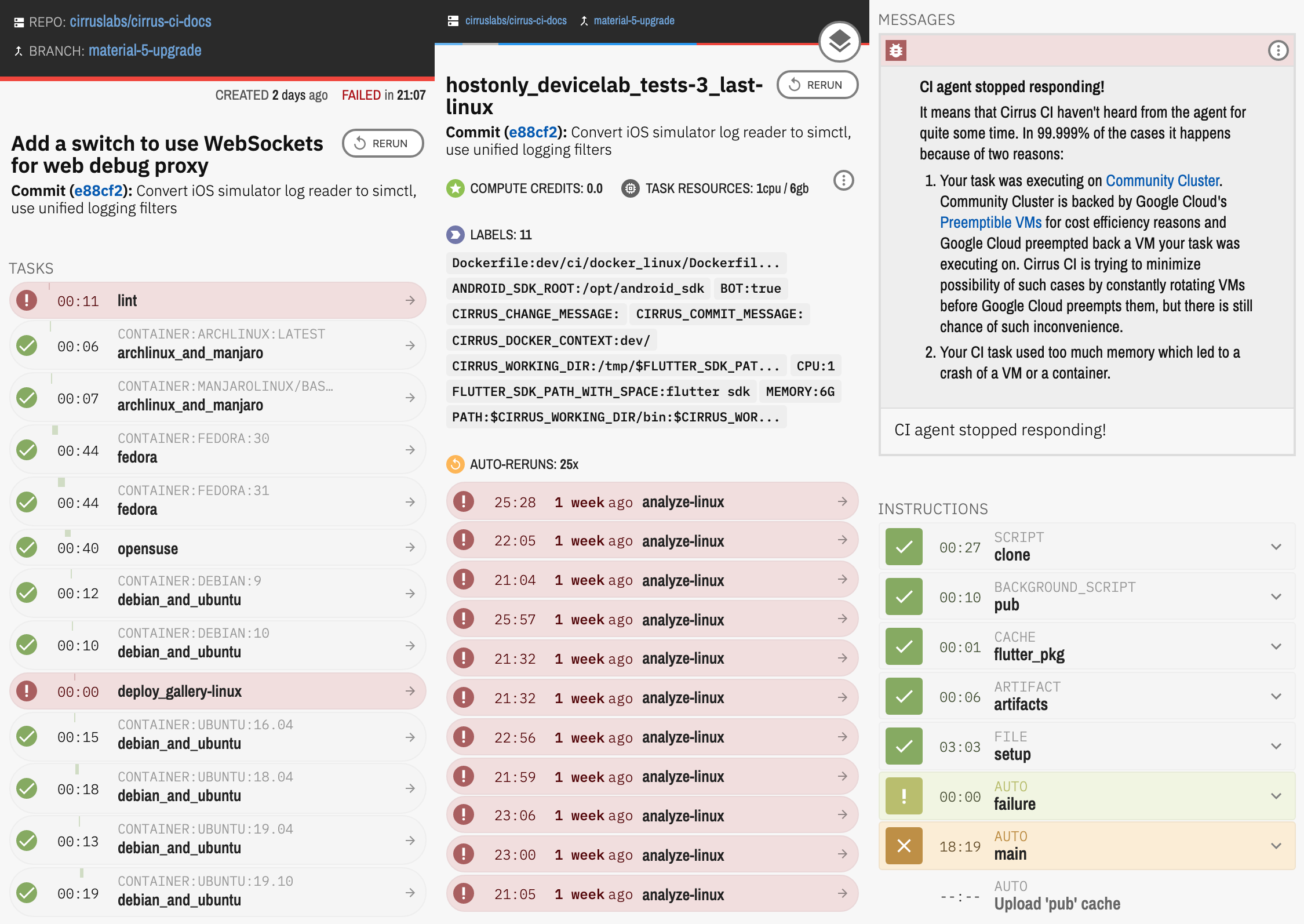Open the Community Cluster link
This screenshot has height=924, width=1304.
(1162, 181)
